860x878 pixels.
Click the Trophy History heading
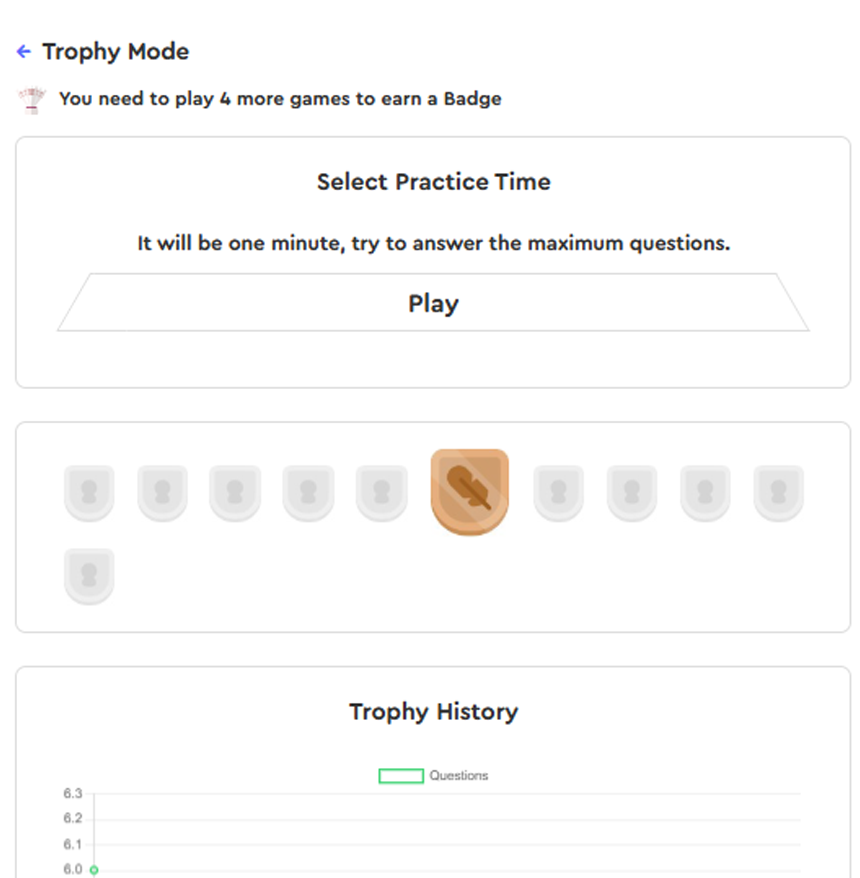(x=433, y=712)
